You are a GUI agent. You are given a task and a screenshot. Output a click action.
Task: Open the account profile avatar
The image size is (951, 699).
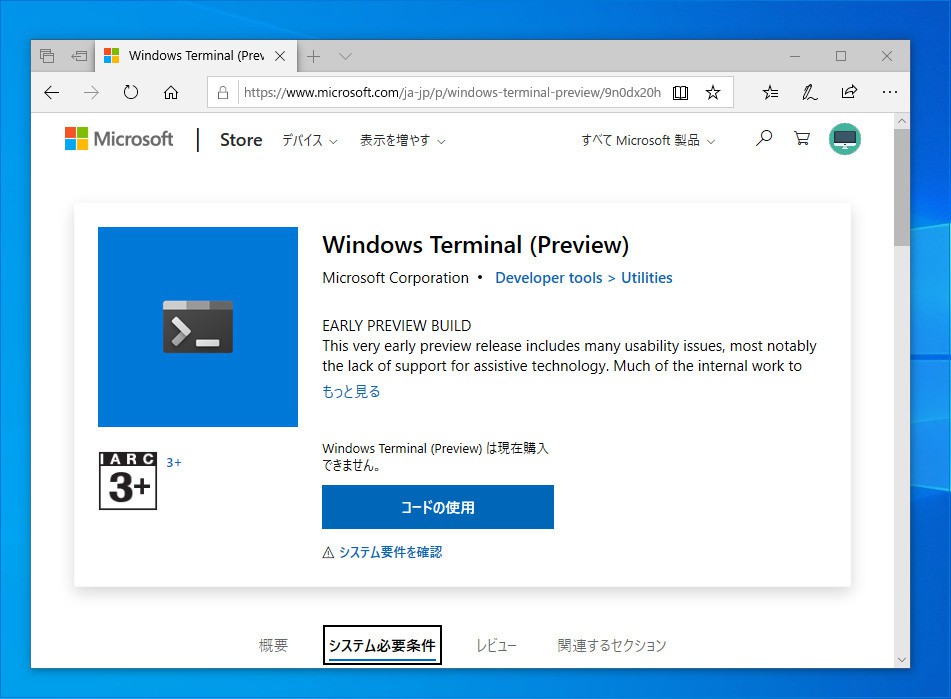[845, 139]
